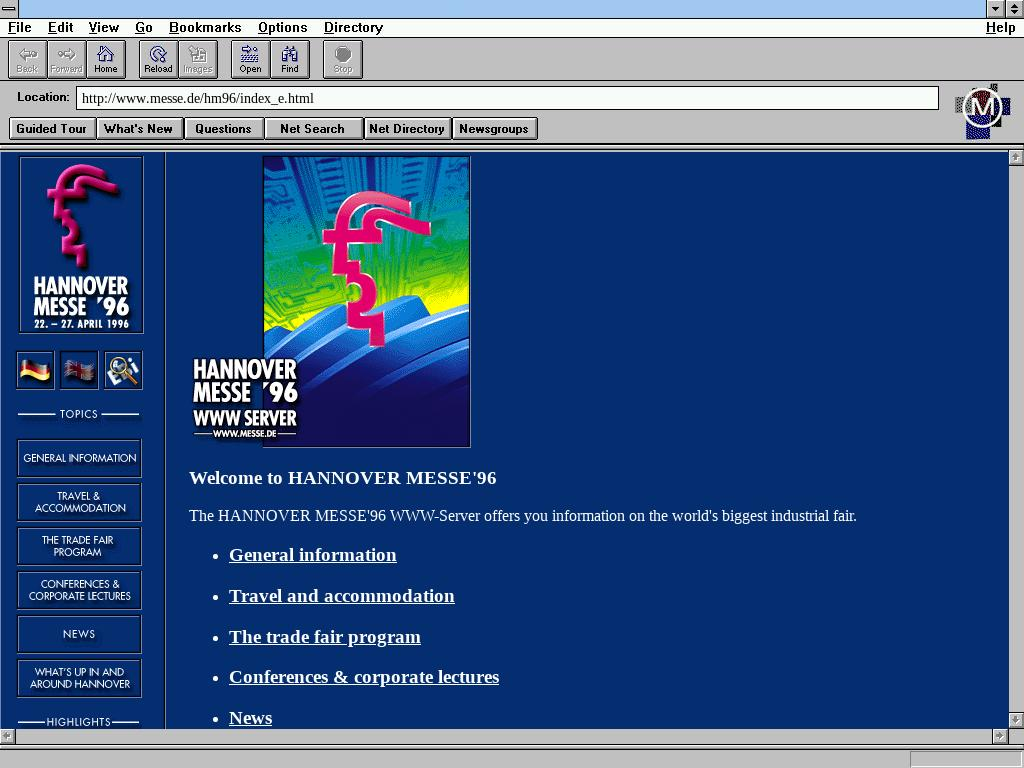Open the Directory menu
The width and height of the screenshot is (1024, 768).
coord(353,27)
